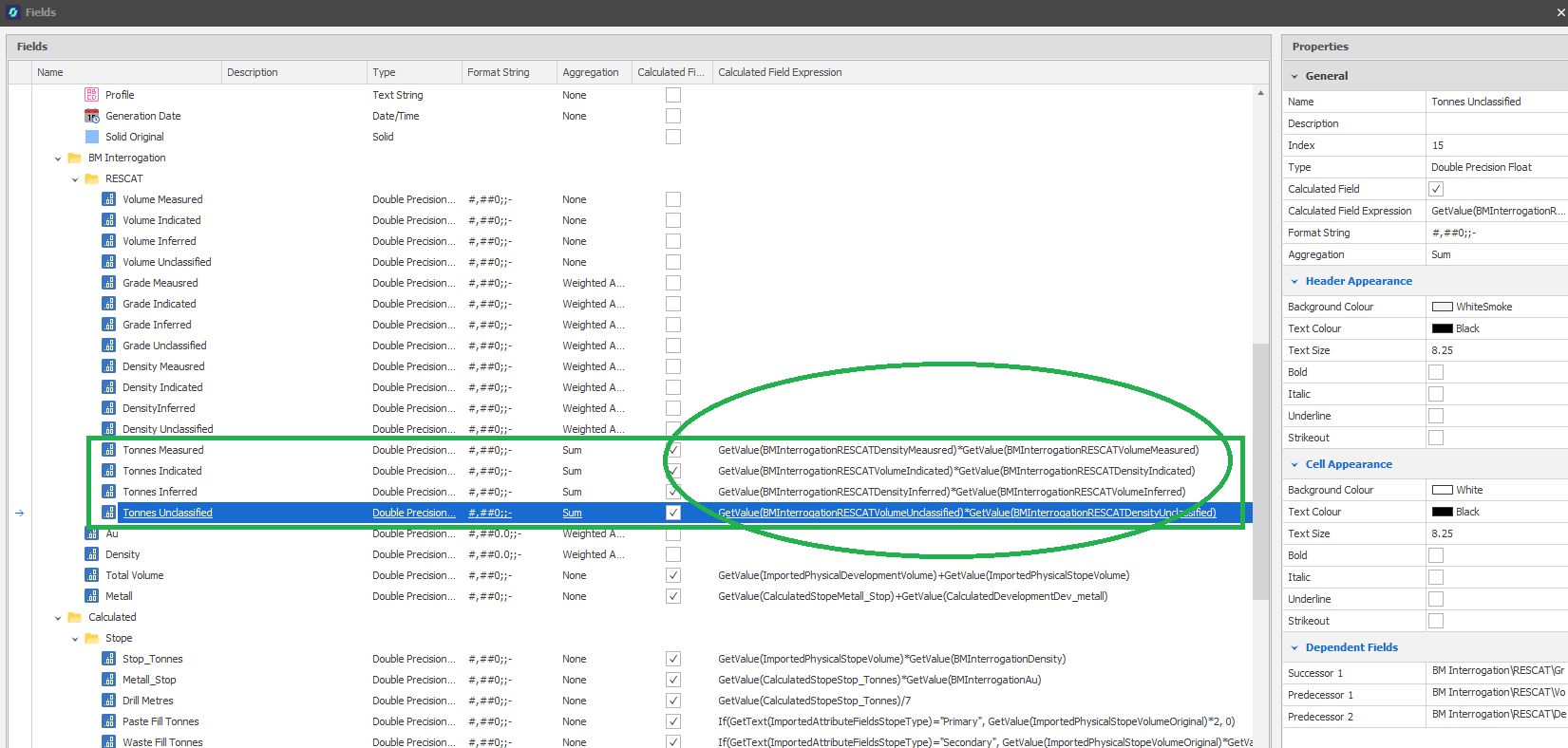Click the Stop_Tonnes field icon
Screen dimensions: 1568x748
point(109,659)
